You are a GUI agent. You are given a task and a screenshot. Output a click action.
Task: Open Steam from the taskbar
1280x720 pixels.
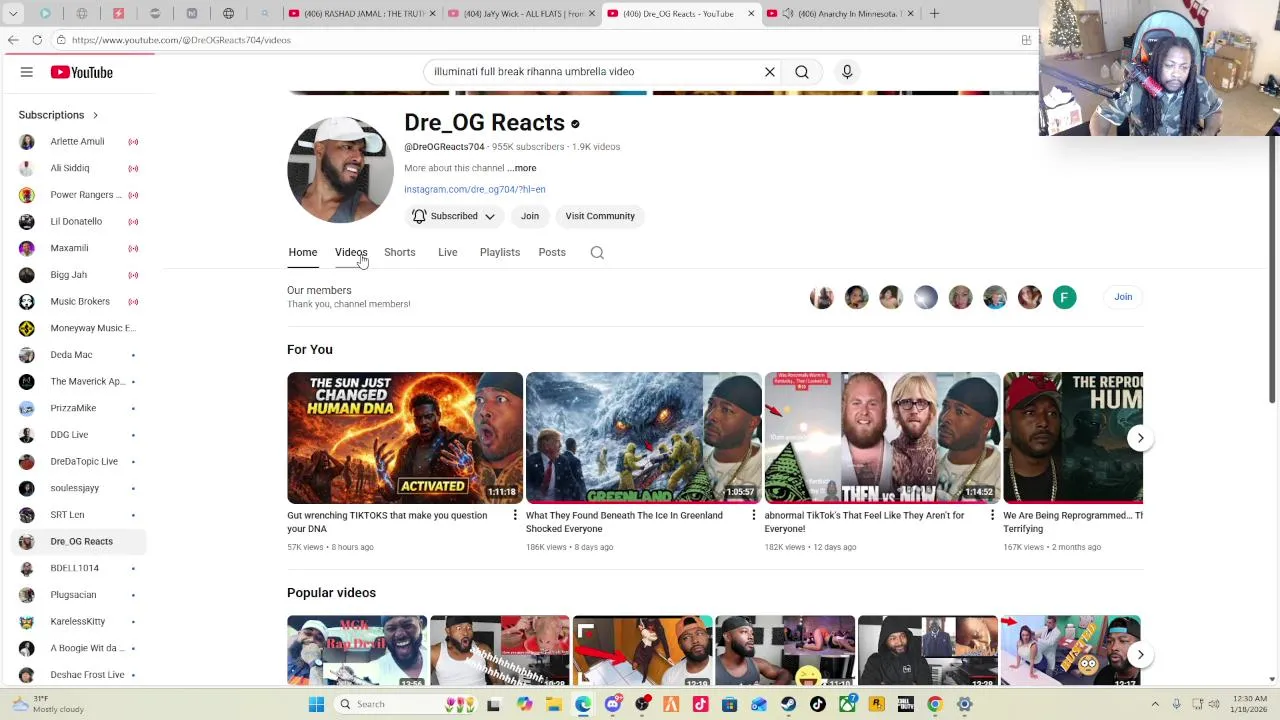tap(789, 704)
